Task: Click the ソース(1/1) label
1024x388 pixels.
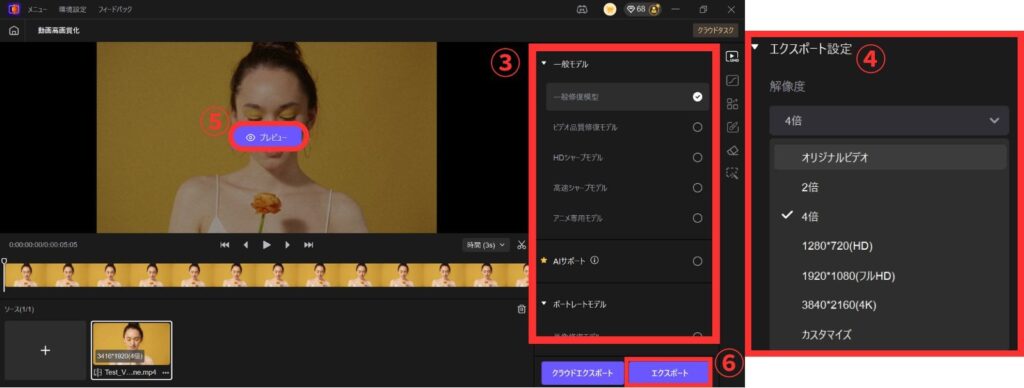Action: pos(21,309)
